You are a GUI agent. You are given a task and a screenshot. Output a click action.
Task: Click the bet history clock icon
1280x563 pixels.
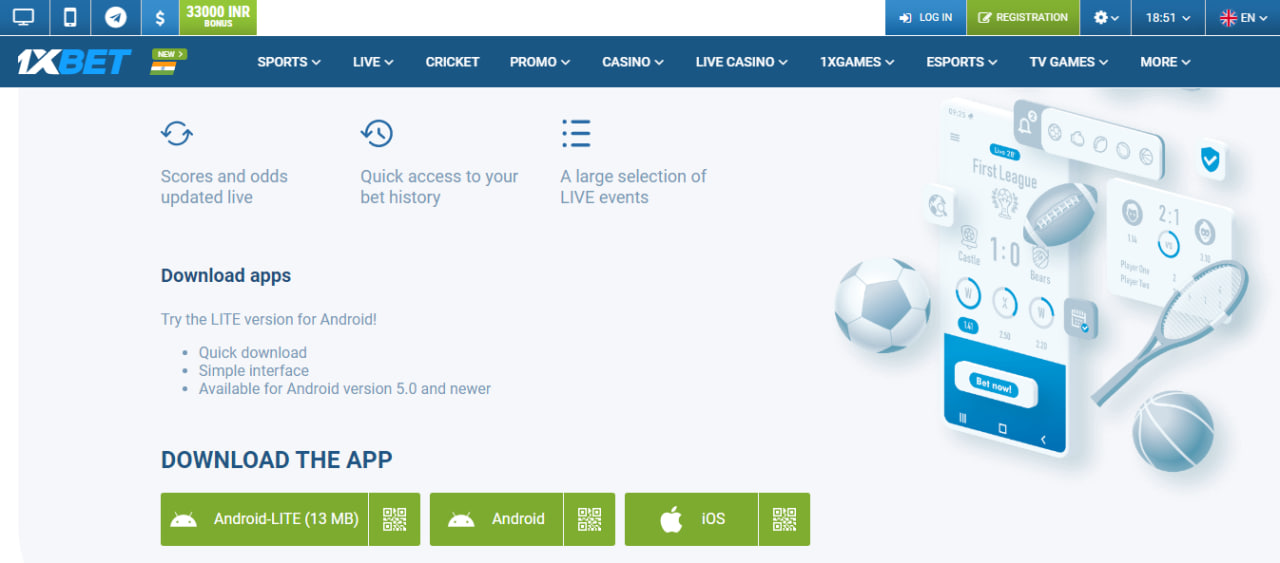pyautogui.click(x=377, y=133)
